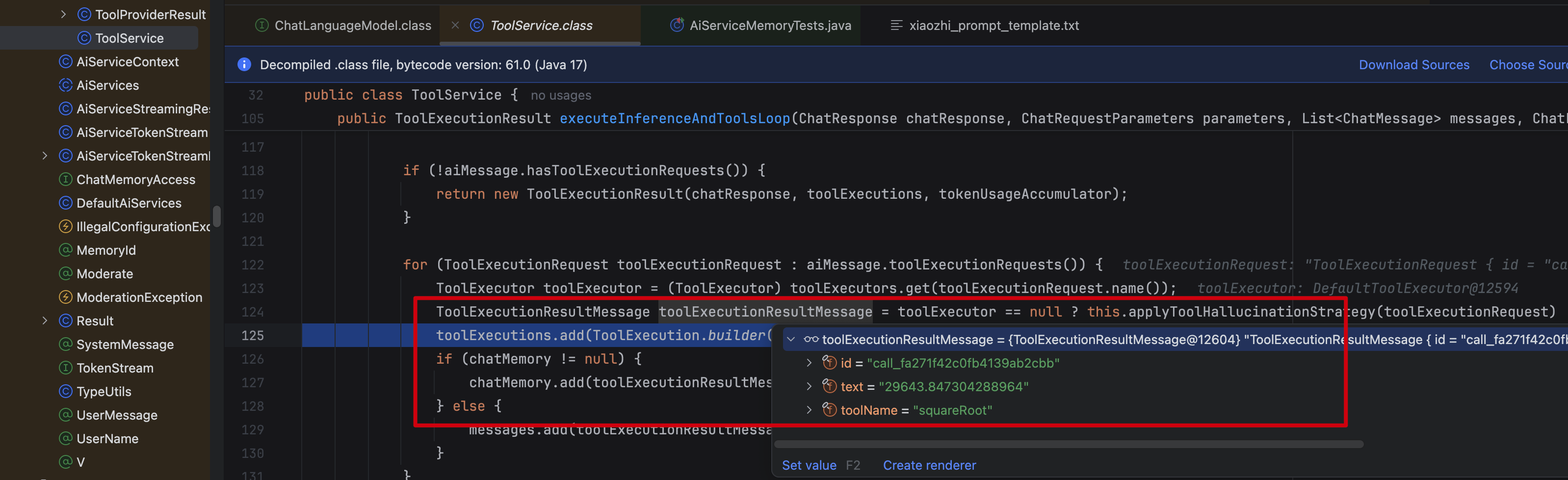Click the UserName annotation icon
Screen dimensions: 1568x480
click(66, 439)
